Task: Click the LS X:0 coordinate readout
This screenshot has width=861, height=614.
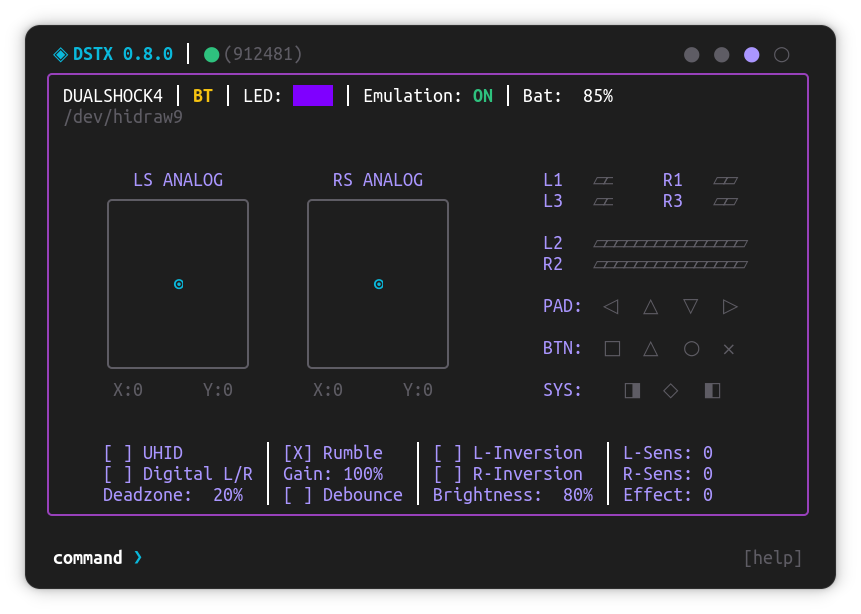Action: pos(128,390)
